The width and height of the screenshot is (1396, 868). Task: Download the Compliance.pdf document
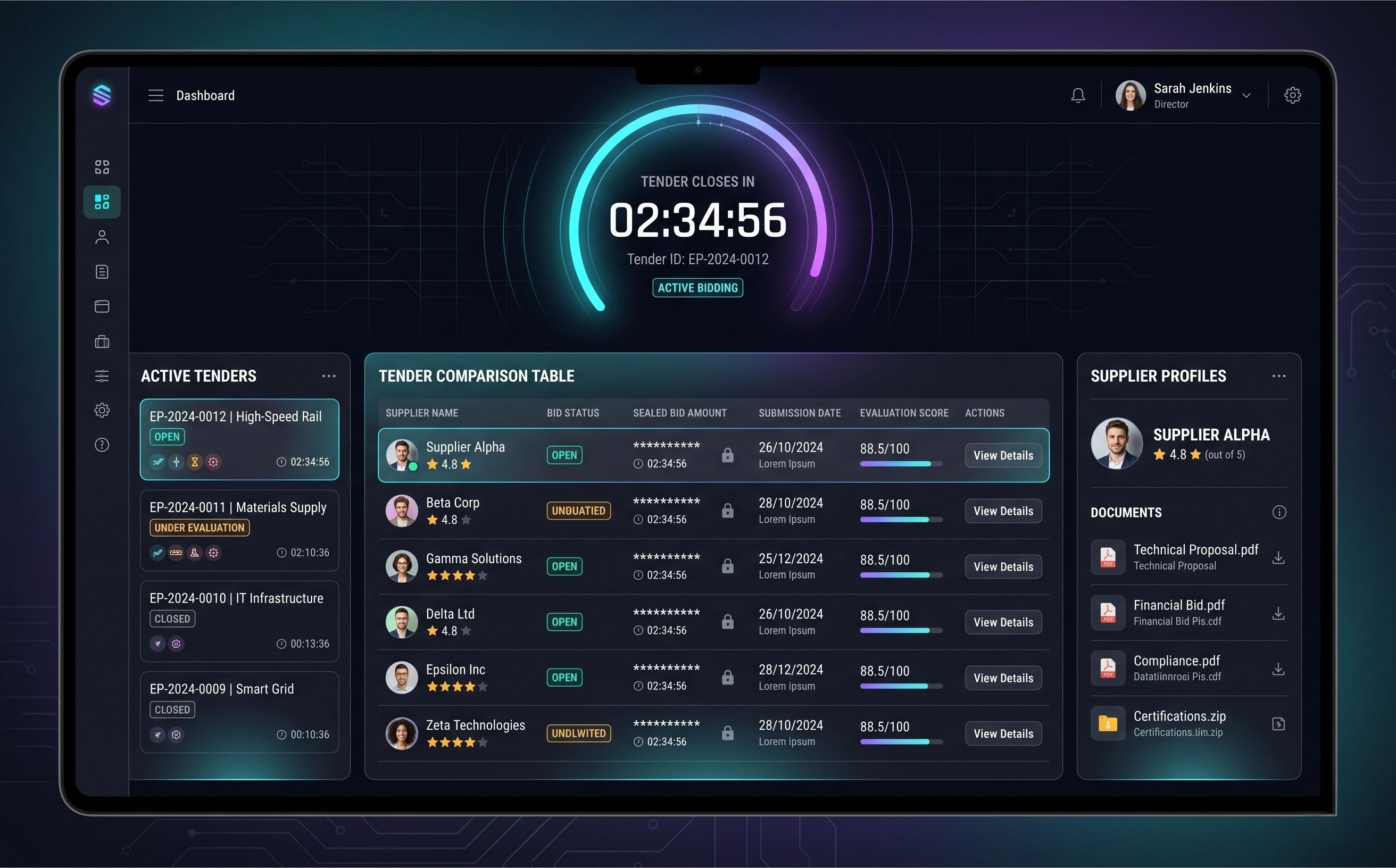click(x=1278, y=669)
